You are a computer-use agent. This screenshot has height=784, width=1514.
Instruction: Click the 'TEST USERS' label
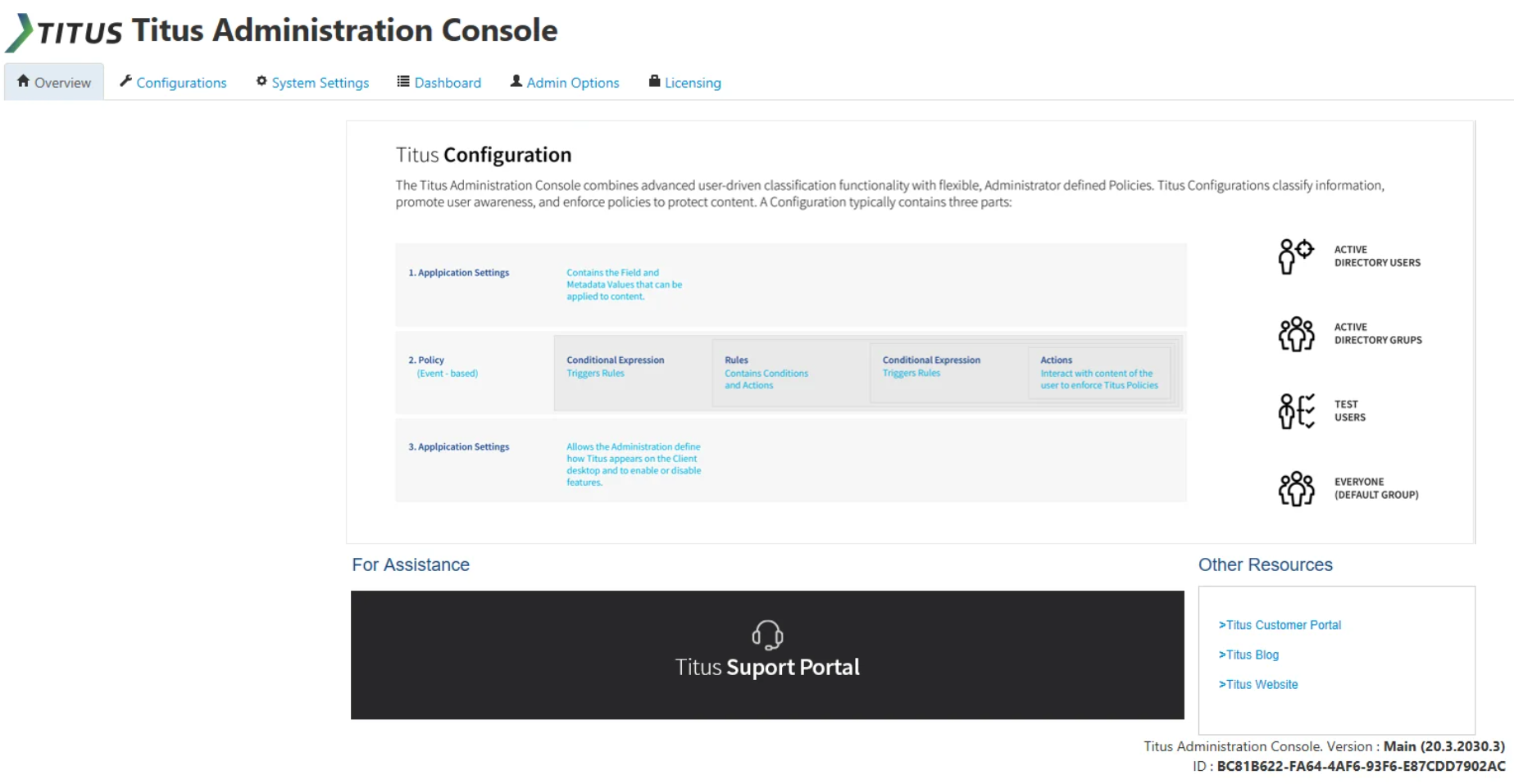coord(1350,410)
